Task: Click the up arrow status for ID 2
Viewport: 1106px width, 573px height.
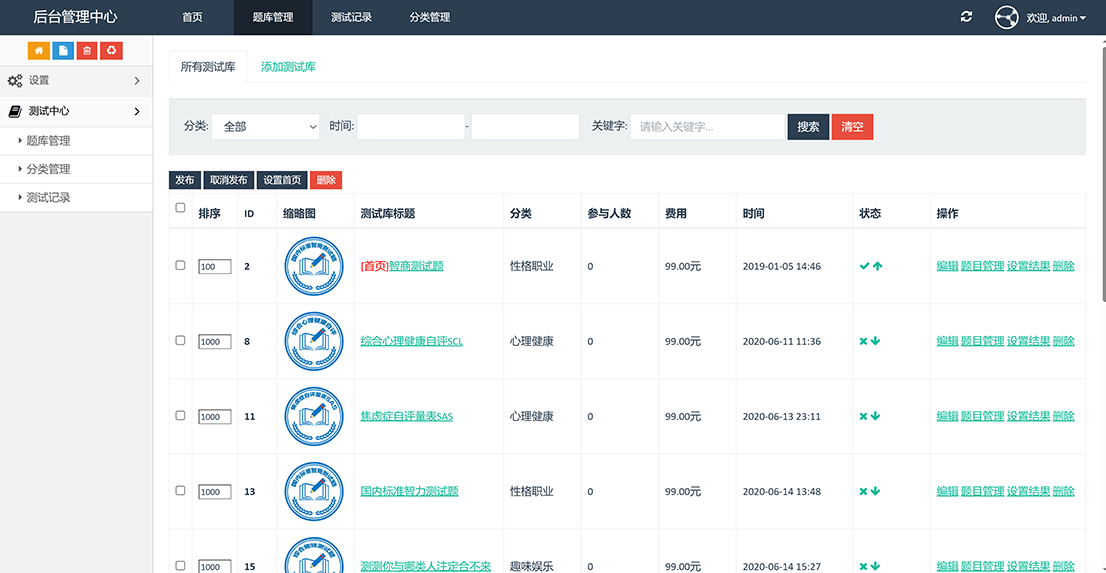Action: pyautogui.click(x=877, y=266)
